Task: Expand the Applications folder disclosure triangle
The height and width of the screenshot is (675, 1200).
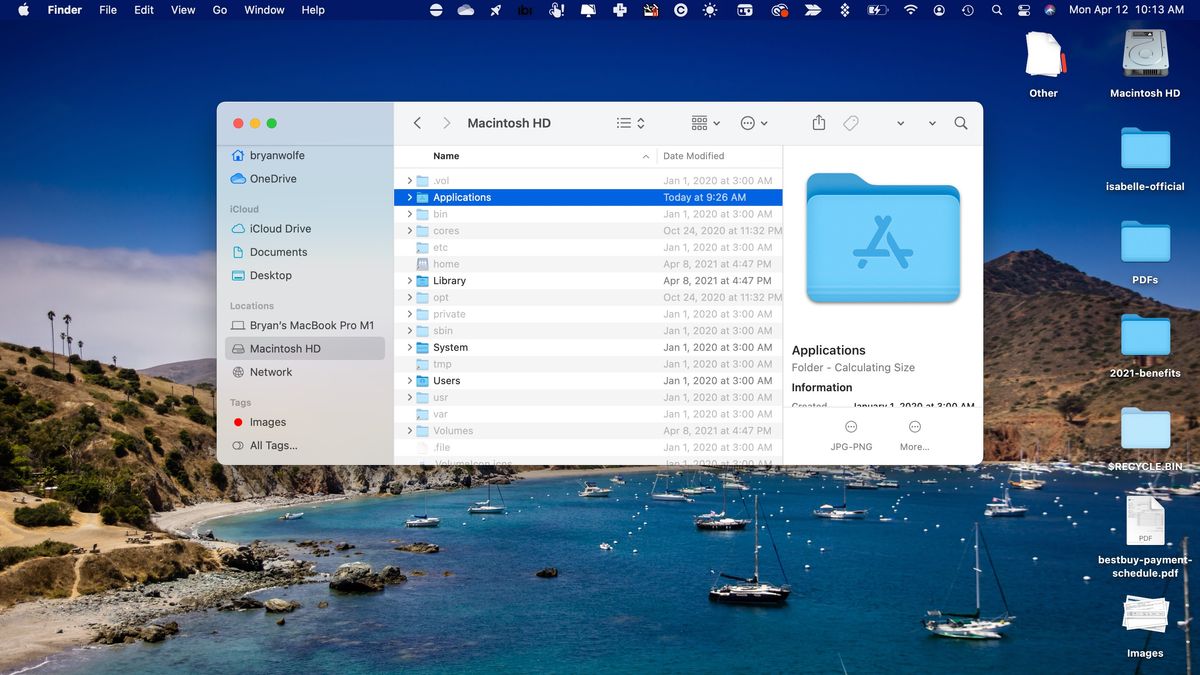Action: pos(409,197)
